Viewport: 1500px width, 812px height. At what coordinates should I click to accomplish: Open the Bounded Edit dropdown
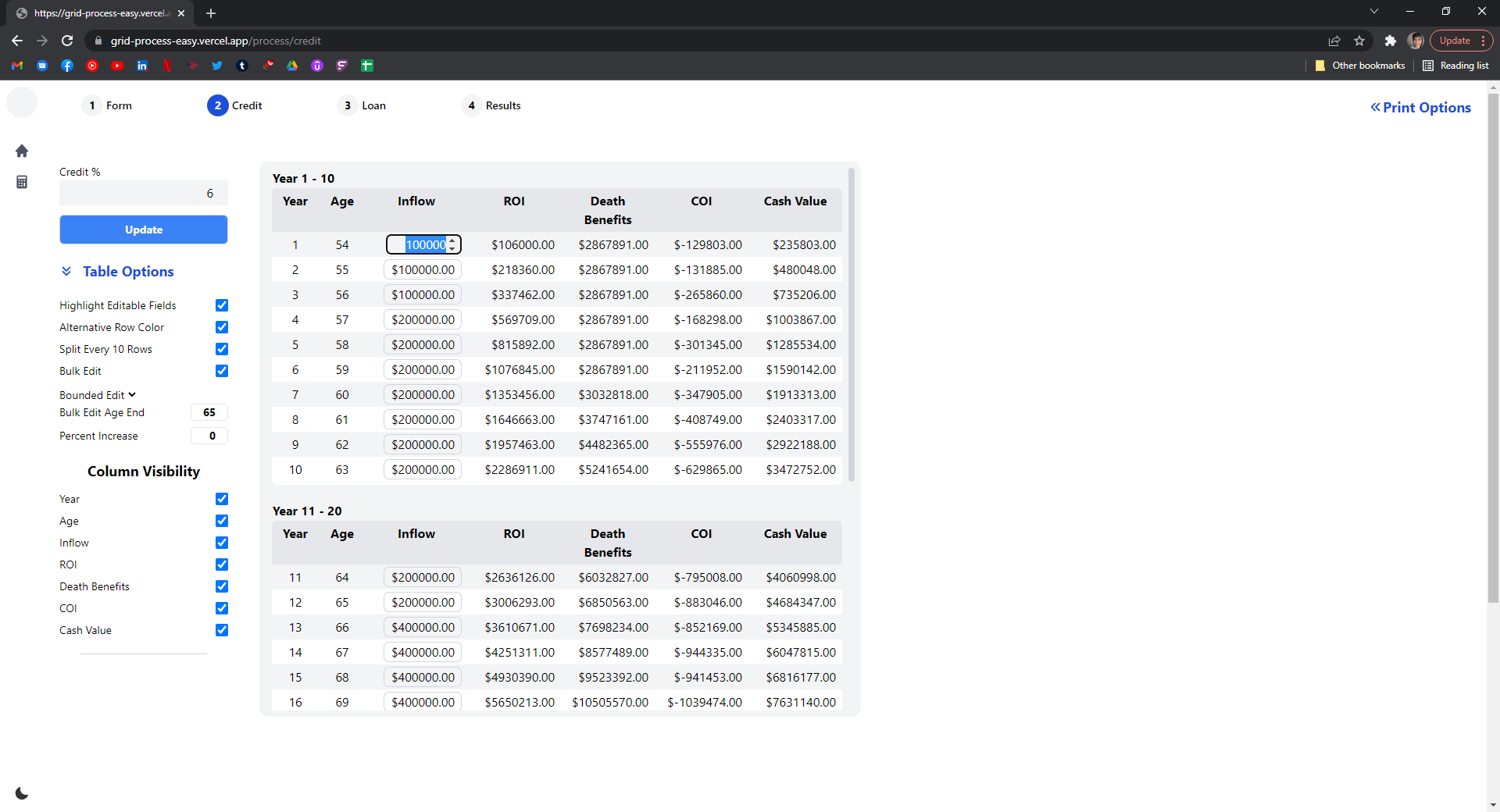98,395
